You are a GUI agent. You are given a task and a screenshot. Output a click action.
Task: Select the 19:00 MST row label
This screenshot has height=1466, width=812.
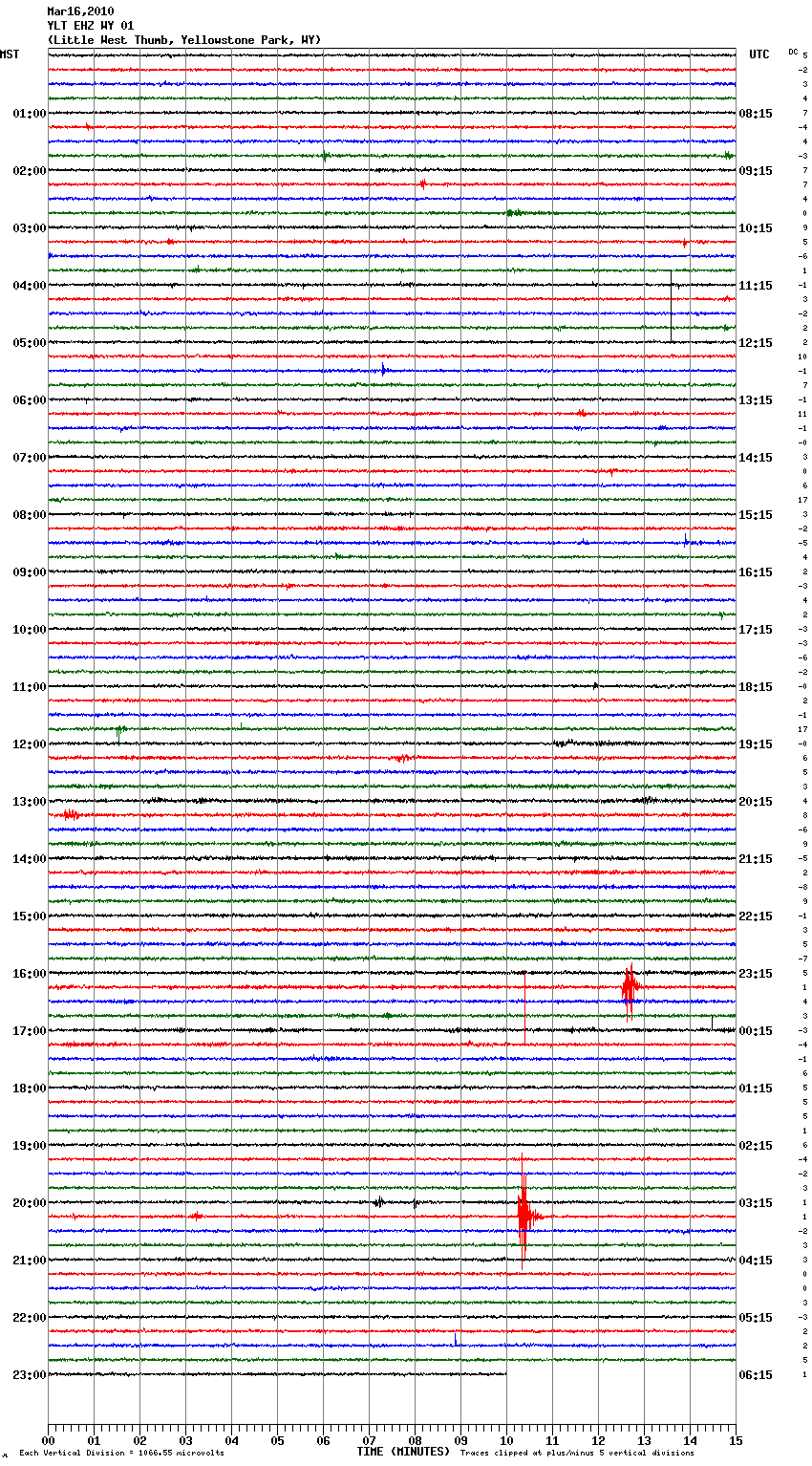(30, 1146)
